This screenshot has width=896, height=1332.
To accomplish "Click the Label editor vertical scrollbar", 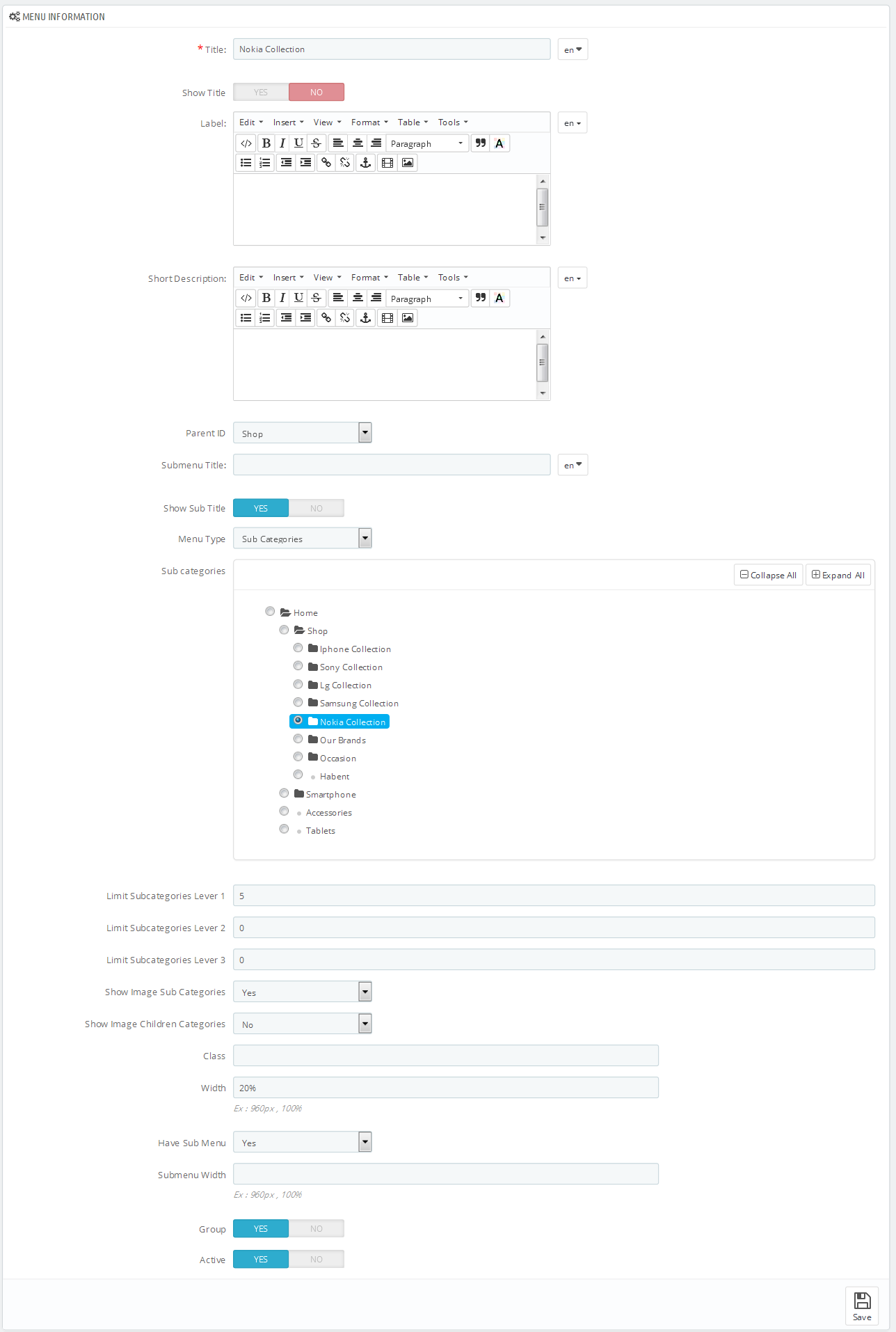I will point(543,209).
